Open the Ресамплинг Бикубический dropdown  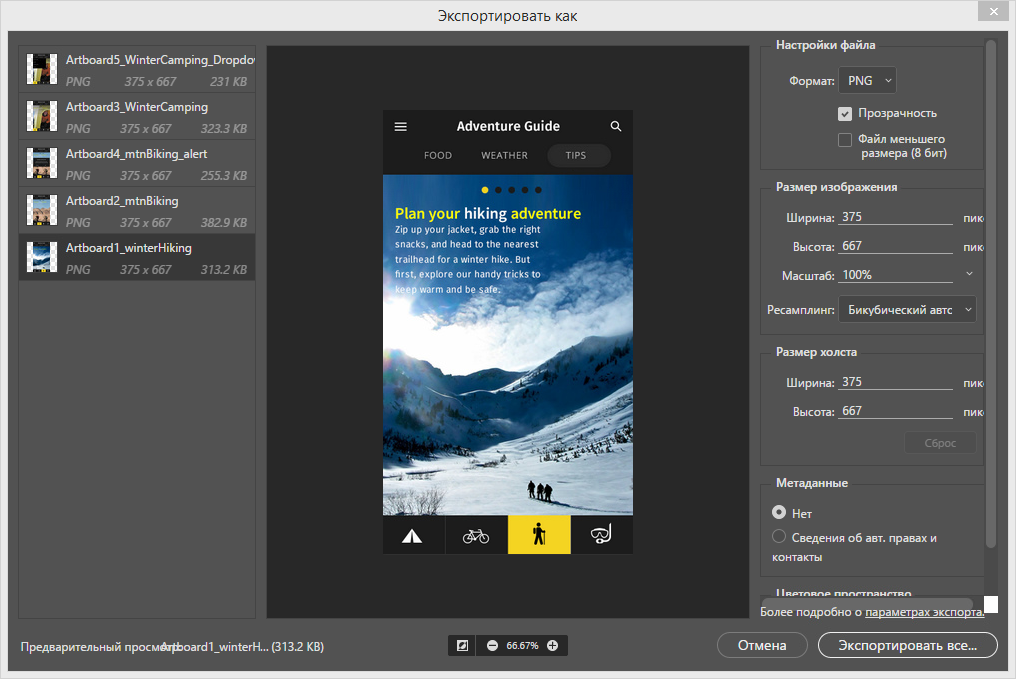tap(906, 310)
